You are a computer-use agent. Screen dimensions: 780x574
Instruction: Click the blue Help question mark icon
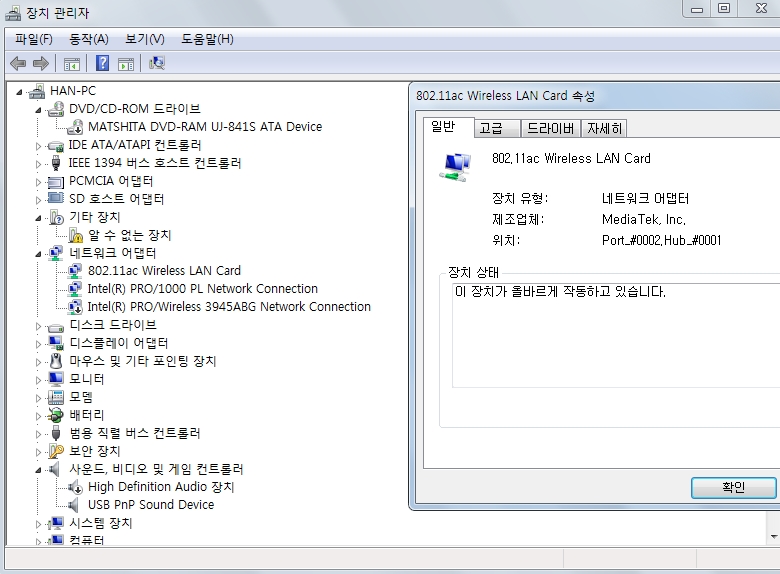(x=102, y=63)
